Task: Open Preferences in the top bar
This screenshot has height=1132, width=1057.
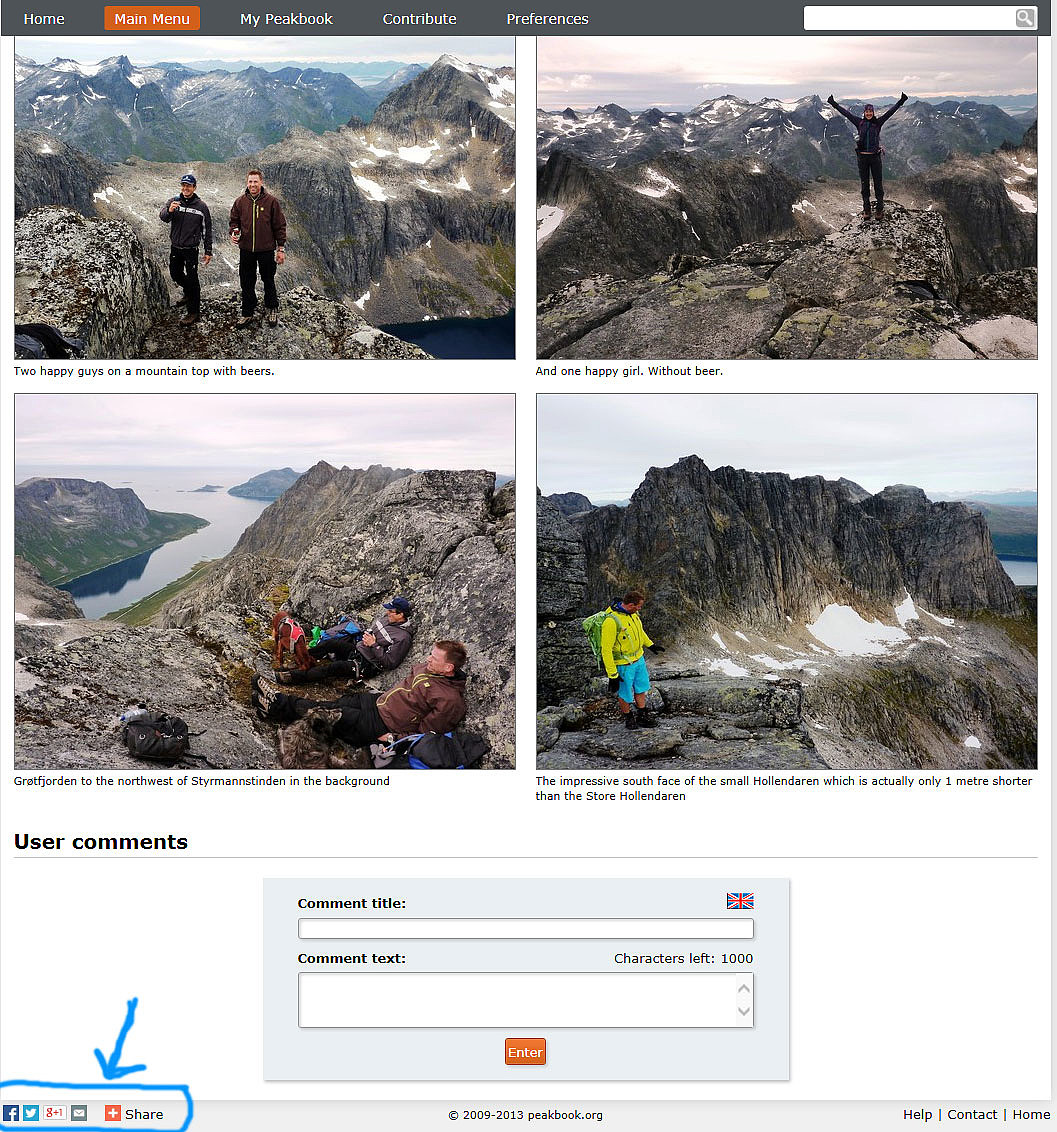Action: [x=547, y=19]
